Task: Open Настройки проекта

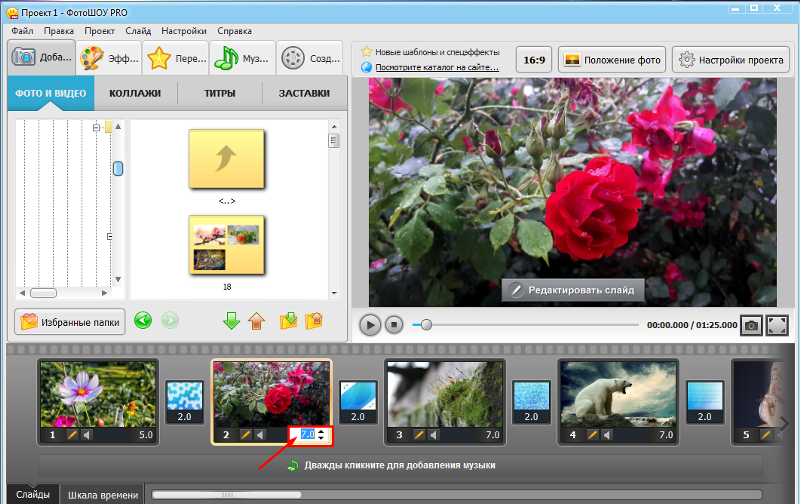Action: click(731, 60)
